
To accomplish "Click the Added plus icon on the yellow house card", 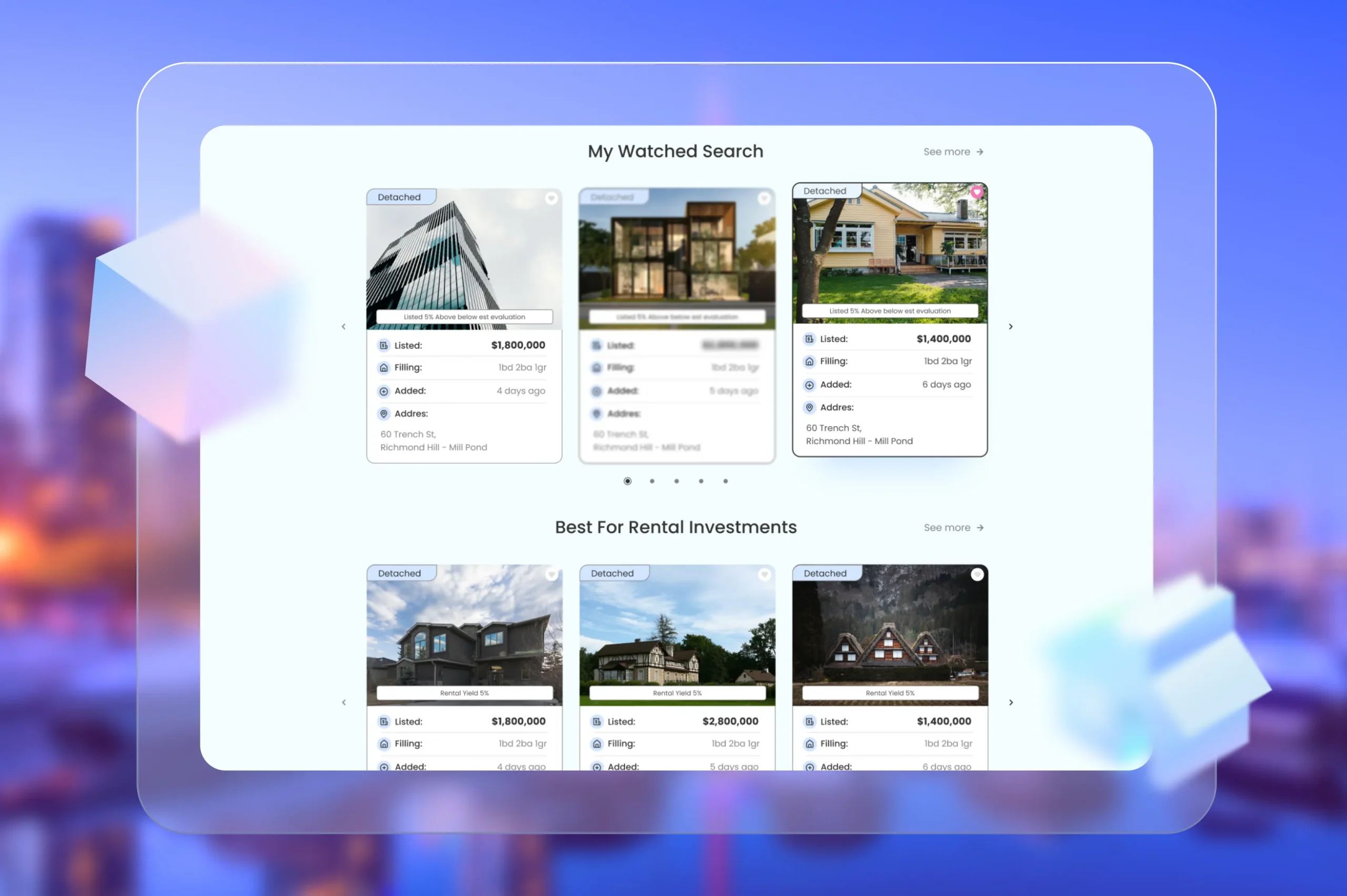I will pos(809,385).
